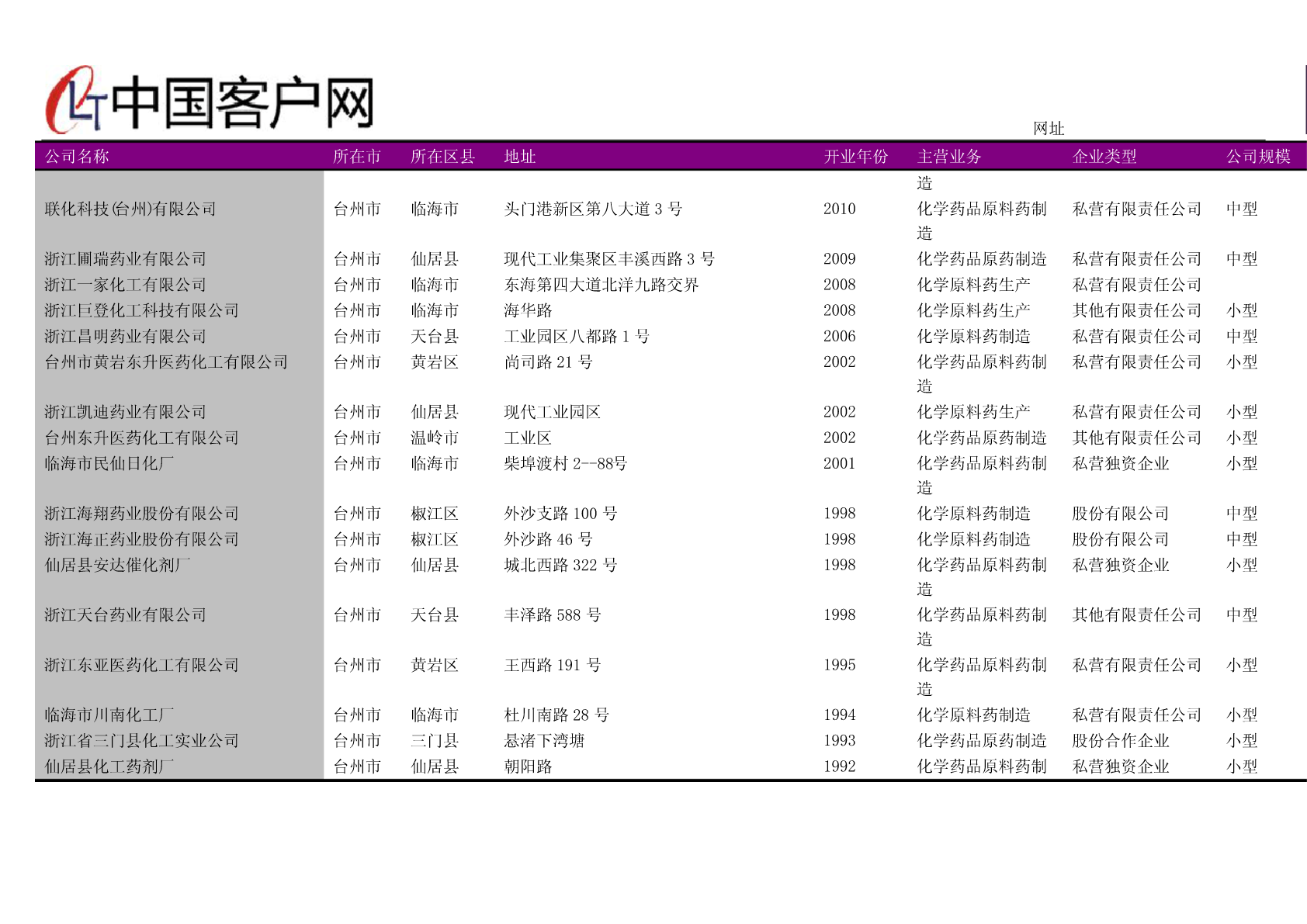This screenshot has height=924, width=1307.
Task: Click the 公司名称 column header
Action: 77,157
